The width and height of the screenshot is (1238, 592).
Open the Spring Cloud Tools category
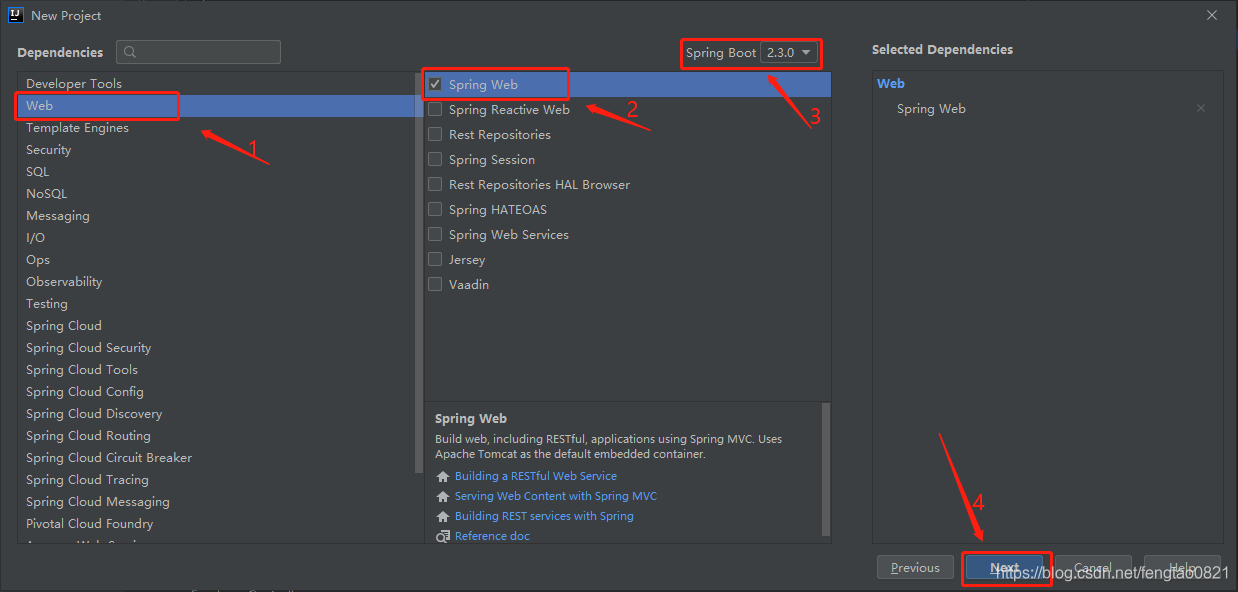tap(216, 370)
